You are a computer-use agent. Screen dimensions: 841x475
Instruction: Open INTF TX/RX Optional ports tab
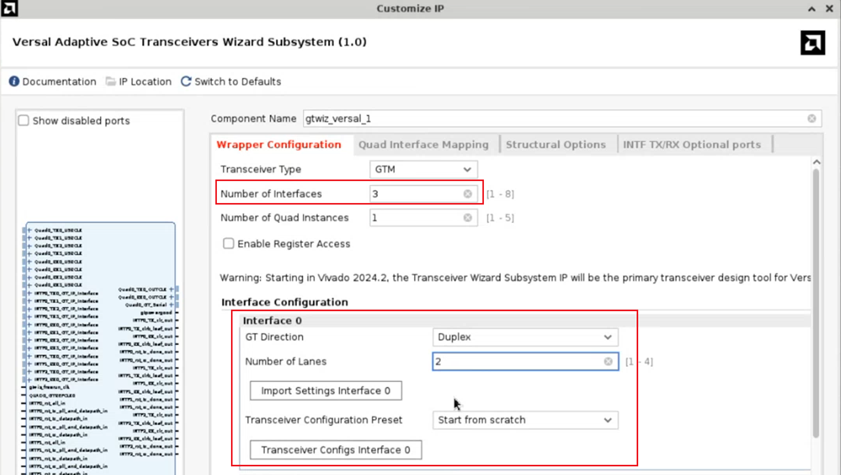click(692, 145)
